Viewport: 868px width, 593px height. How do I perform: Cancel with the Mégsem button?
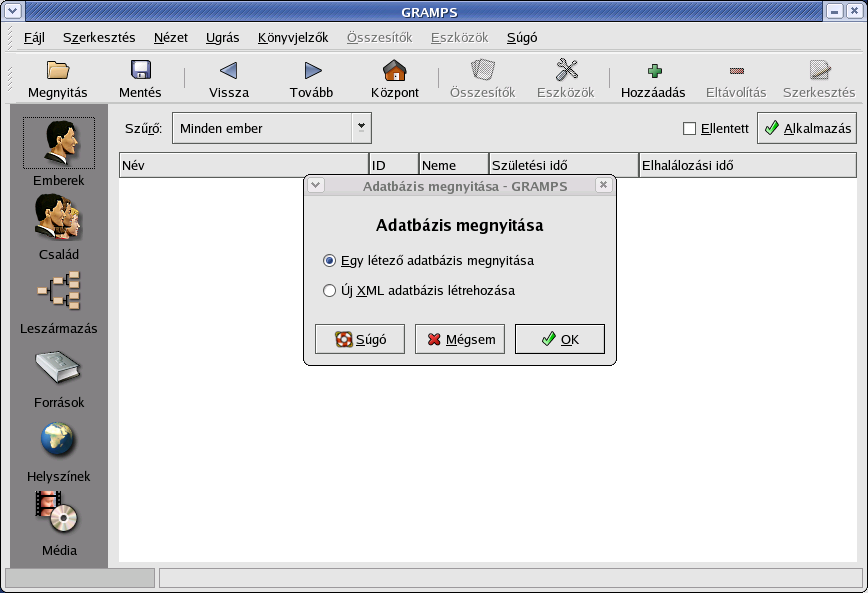point(460,339)
